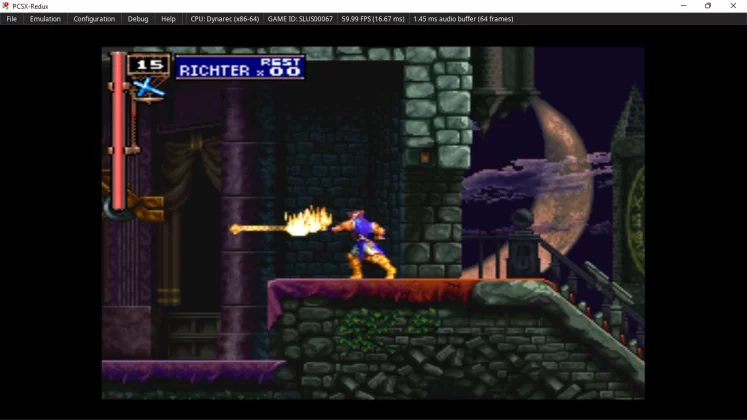Click the 1.45 ms audio buffer text
Viewport: 747px width, 420px height.
click(x=463, y=19)
